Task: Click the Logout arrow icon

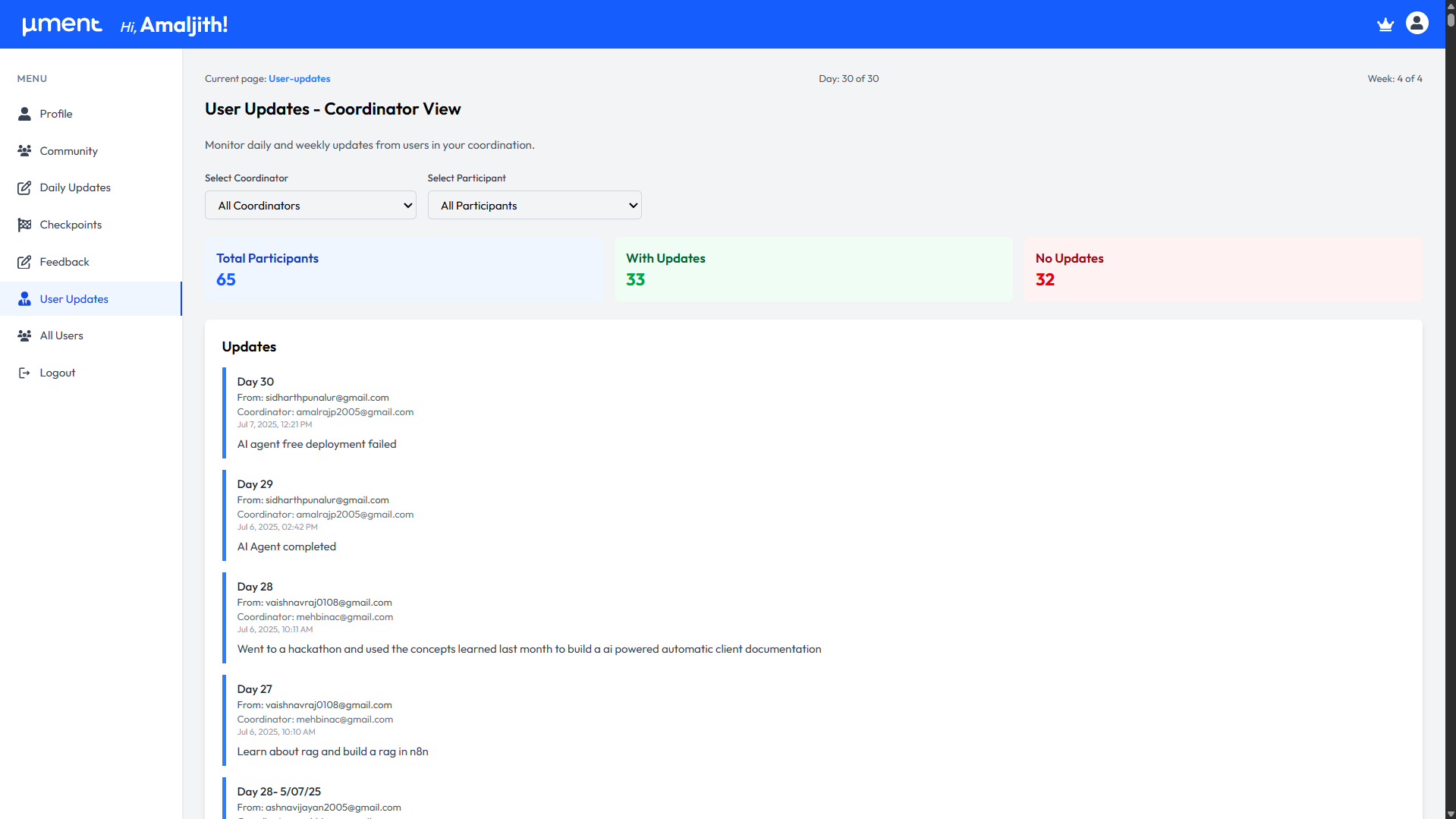Action: point(24,373)
